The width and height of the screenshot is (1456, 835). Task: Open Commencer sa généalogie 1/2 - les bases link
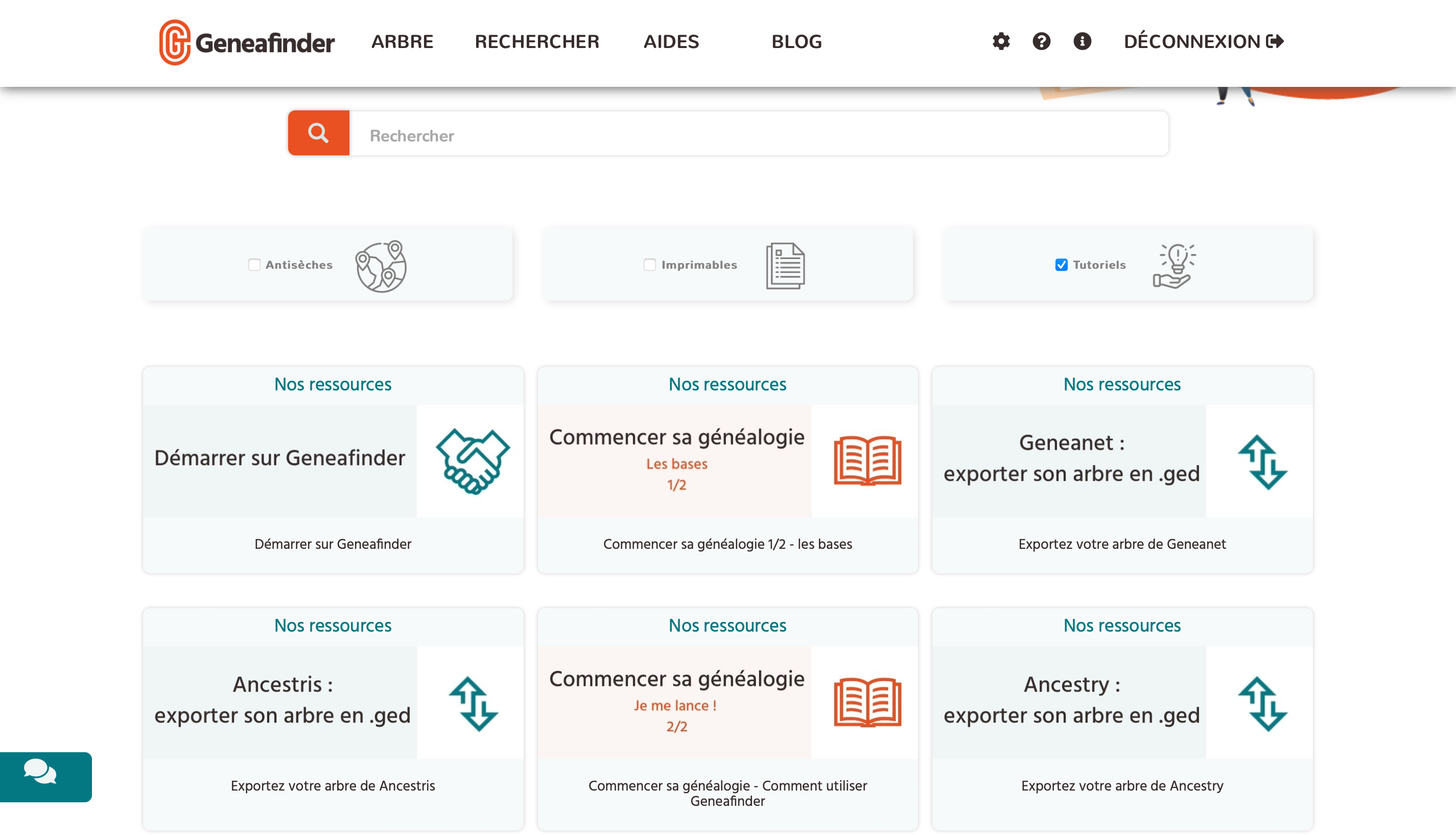727,544
